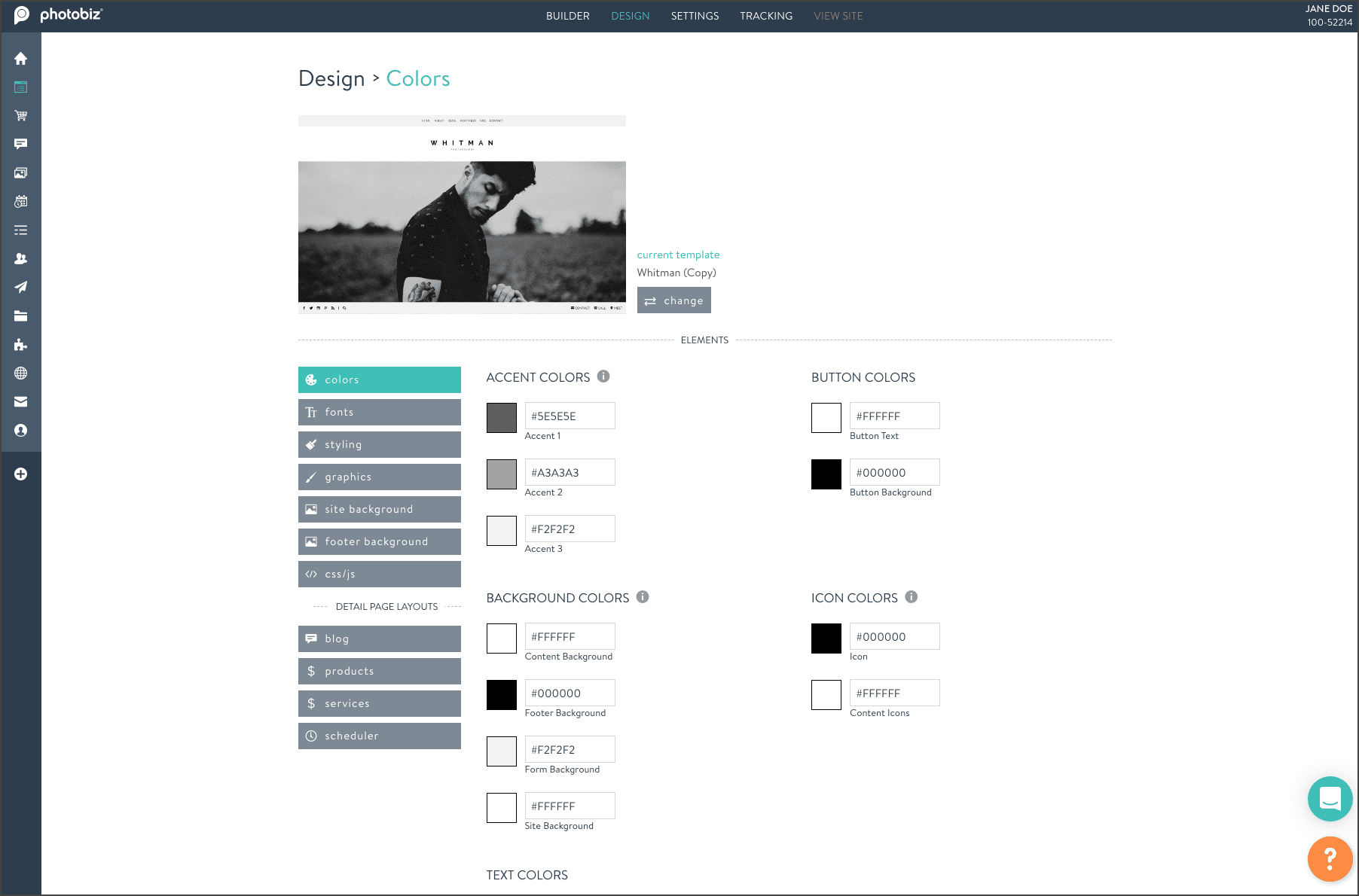The image size is (1359, 896).
Task: Select the site background section
Action: (379, 510)
